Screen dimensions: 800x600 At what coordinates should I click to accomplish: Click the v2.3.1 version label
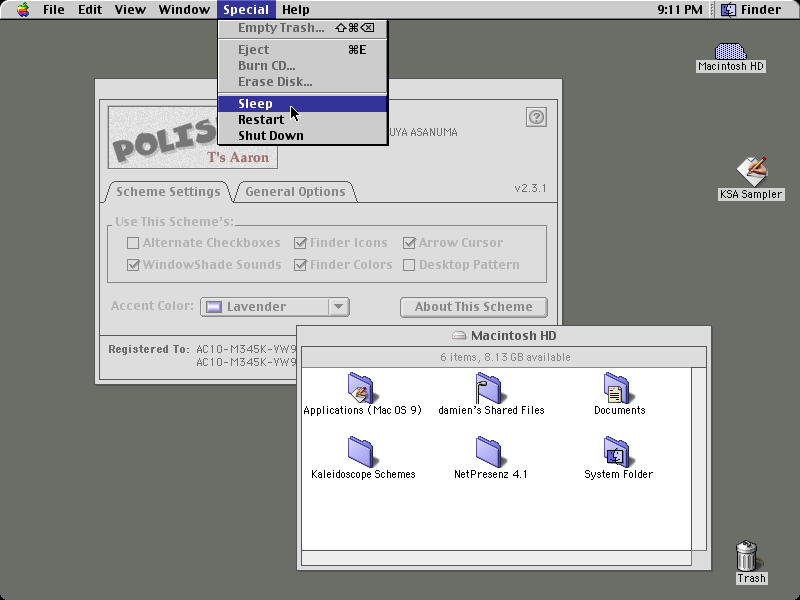[x=530, y=188]
